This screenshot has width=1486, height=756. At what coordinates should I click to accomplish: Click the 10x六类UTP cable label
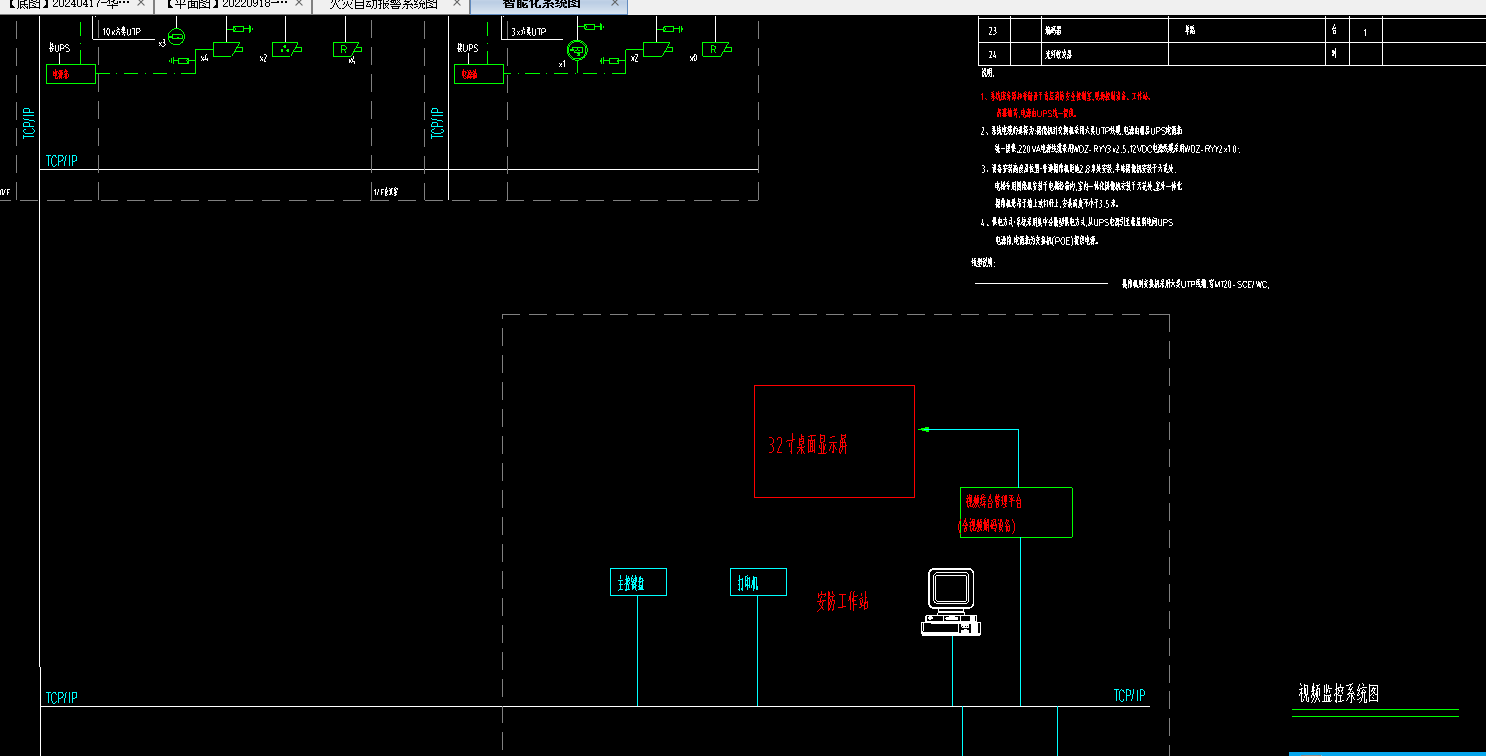(x=121, y=32)
